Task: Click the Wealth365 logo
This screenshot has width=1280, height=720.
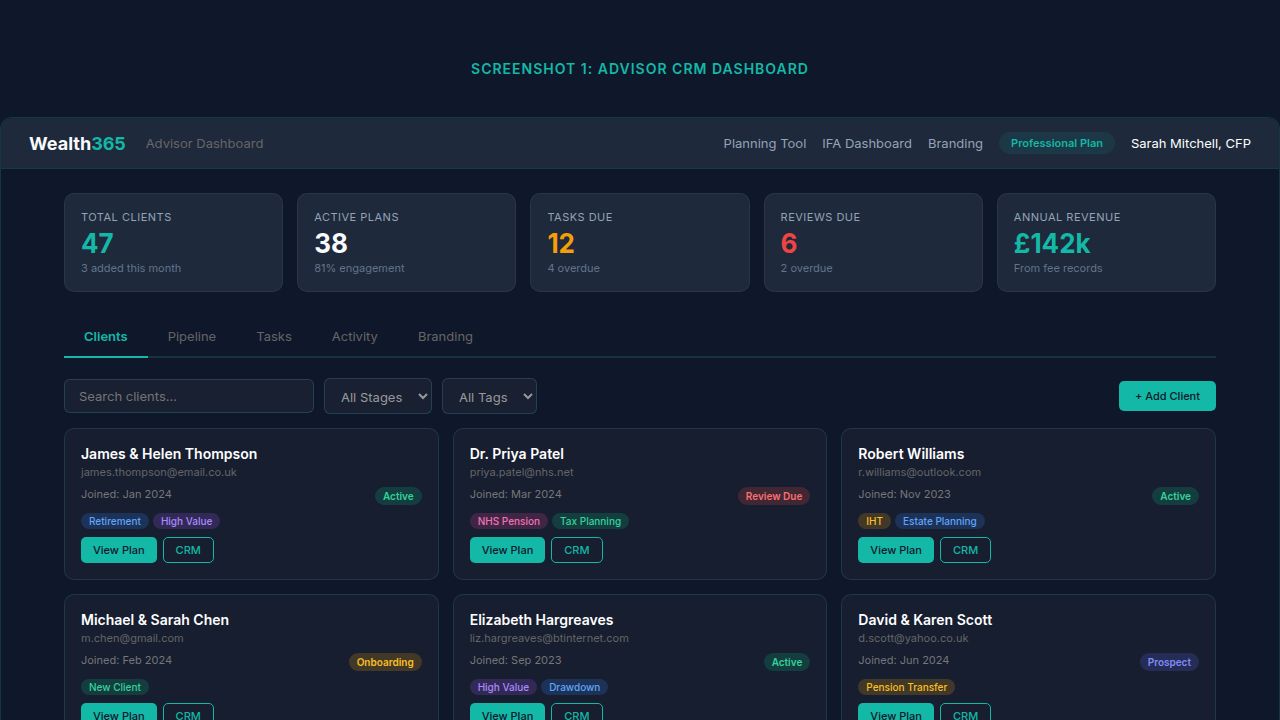Action: [x=76, y=143]
